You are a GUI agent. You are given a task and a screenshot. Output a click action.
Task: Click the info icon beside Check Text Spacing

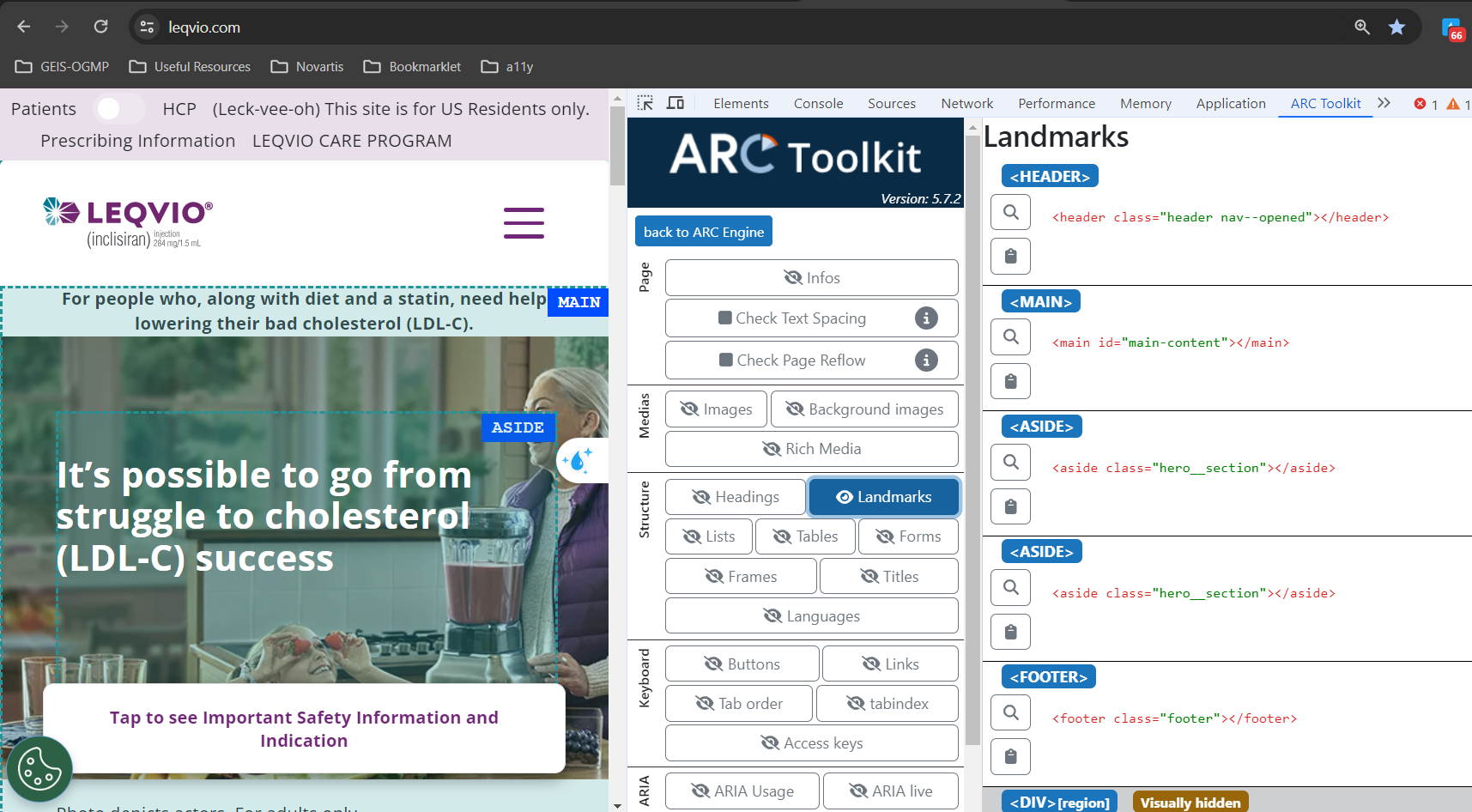(x=925, y=318)
